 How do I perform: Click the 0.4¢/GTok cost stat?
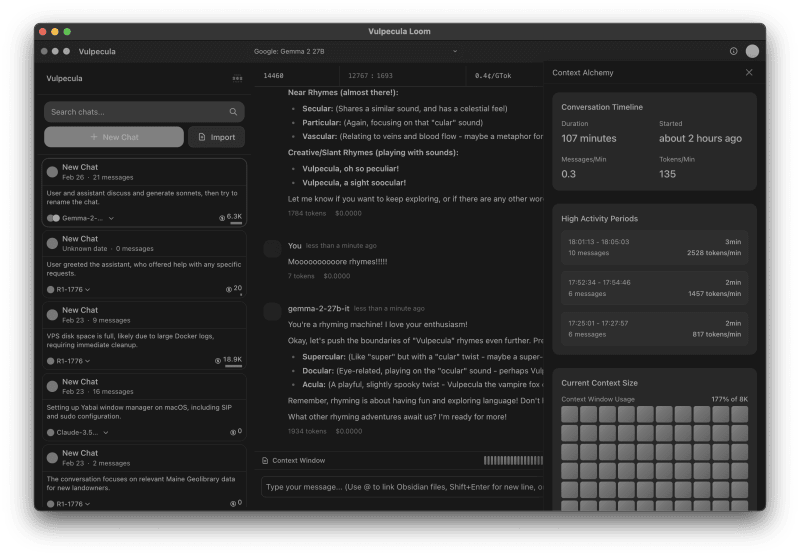click(493, 75)
